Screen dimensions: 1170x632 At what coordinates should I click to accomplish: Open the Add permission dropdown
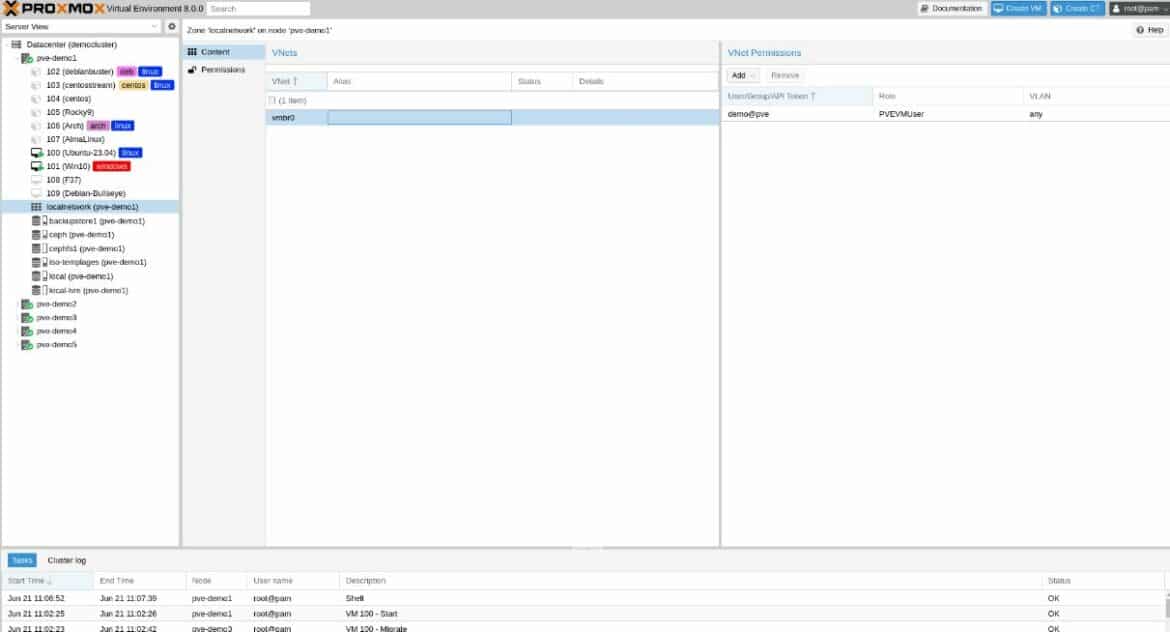(742, 75)
